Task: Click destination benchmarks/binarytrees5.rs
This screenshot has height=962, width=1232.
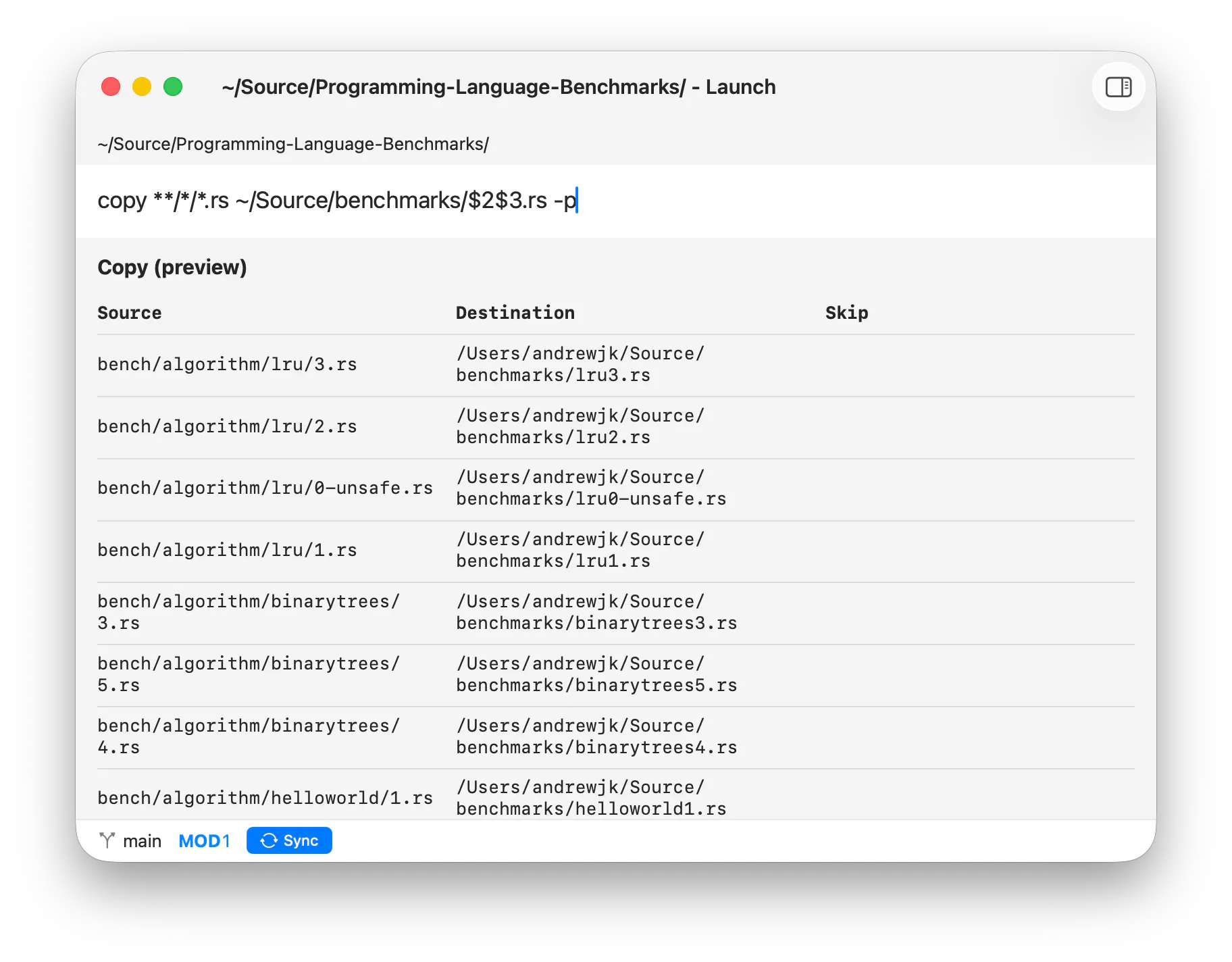Action: (596, 674)
